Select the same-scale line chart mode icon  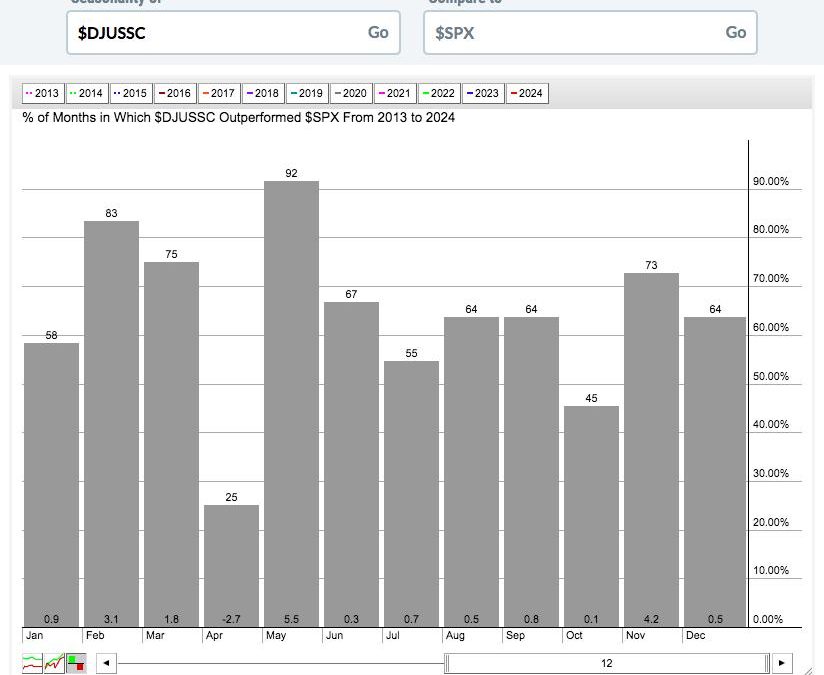click(55, 663)
